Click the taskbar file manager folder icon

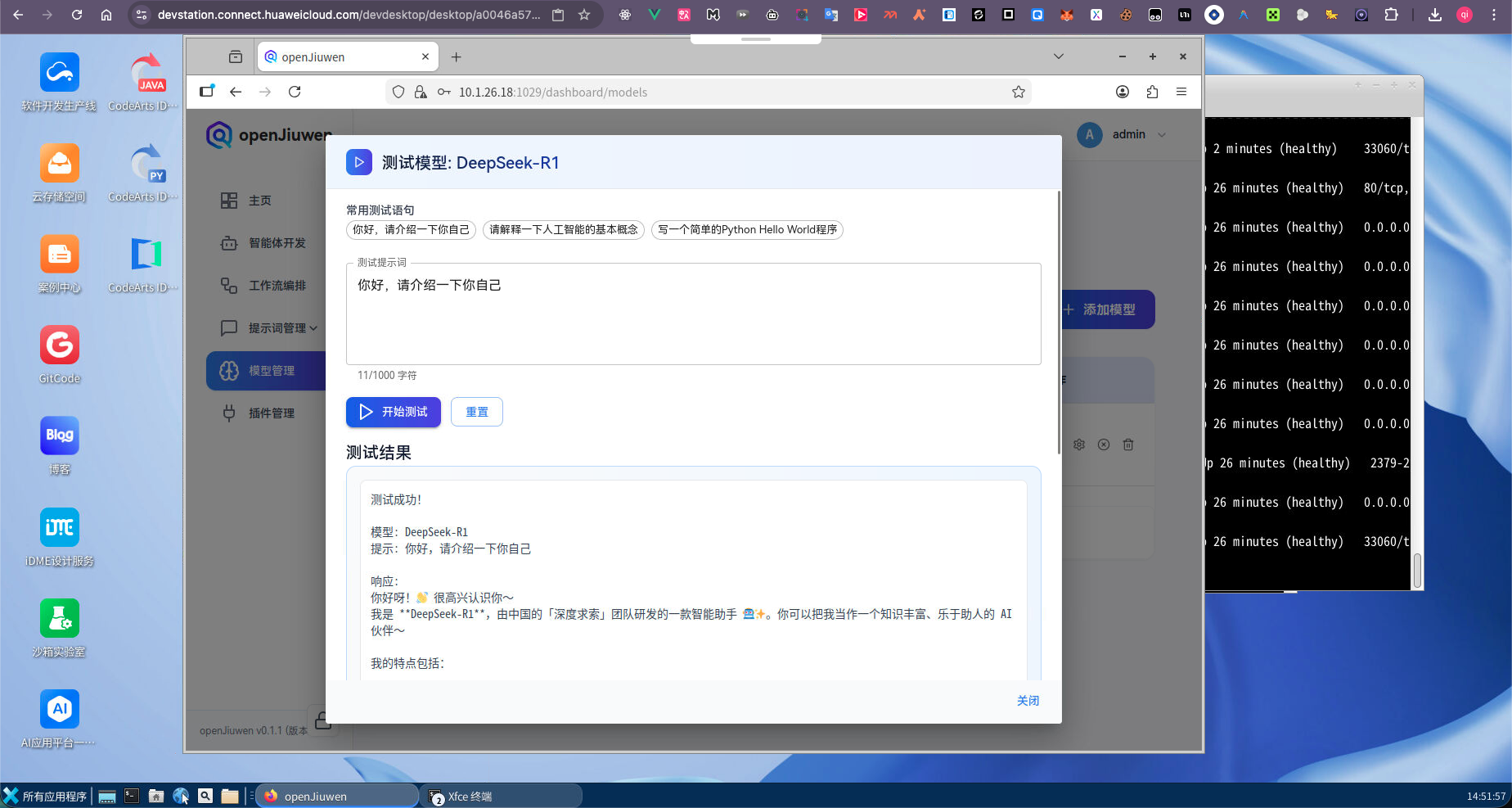[230, 796]
